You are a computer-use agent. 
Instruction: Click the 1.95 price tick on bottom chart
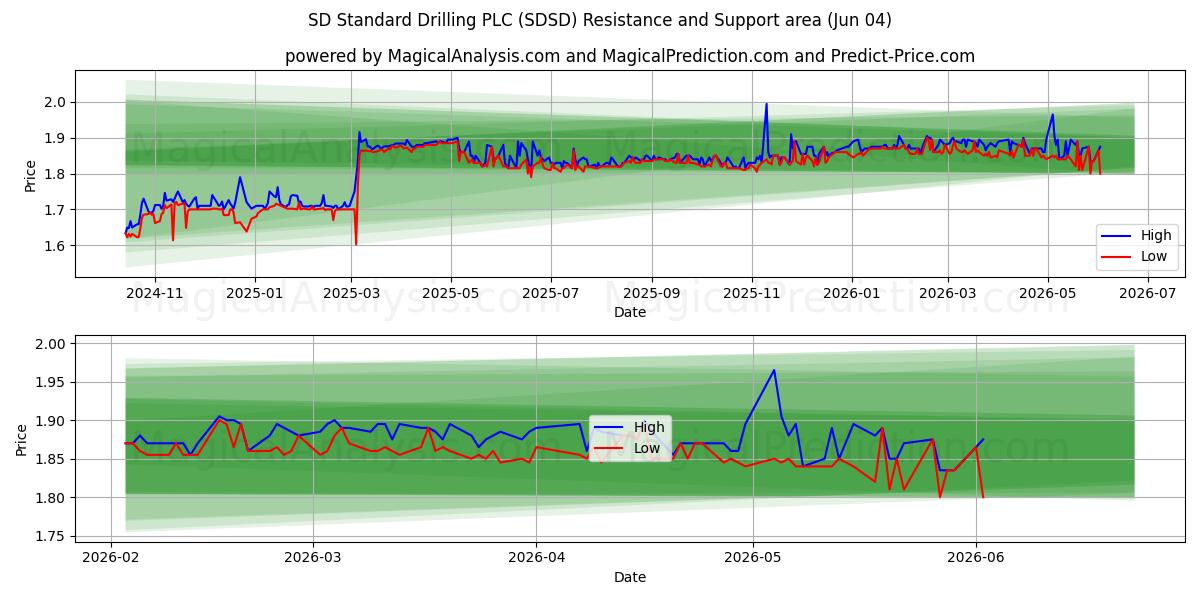coord(52,383)
